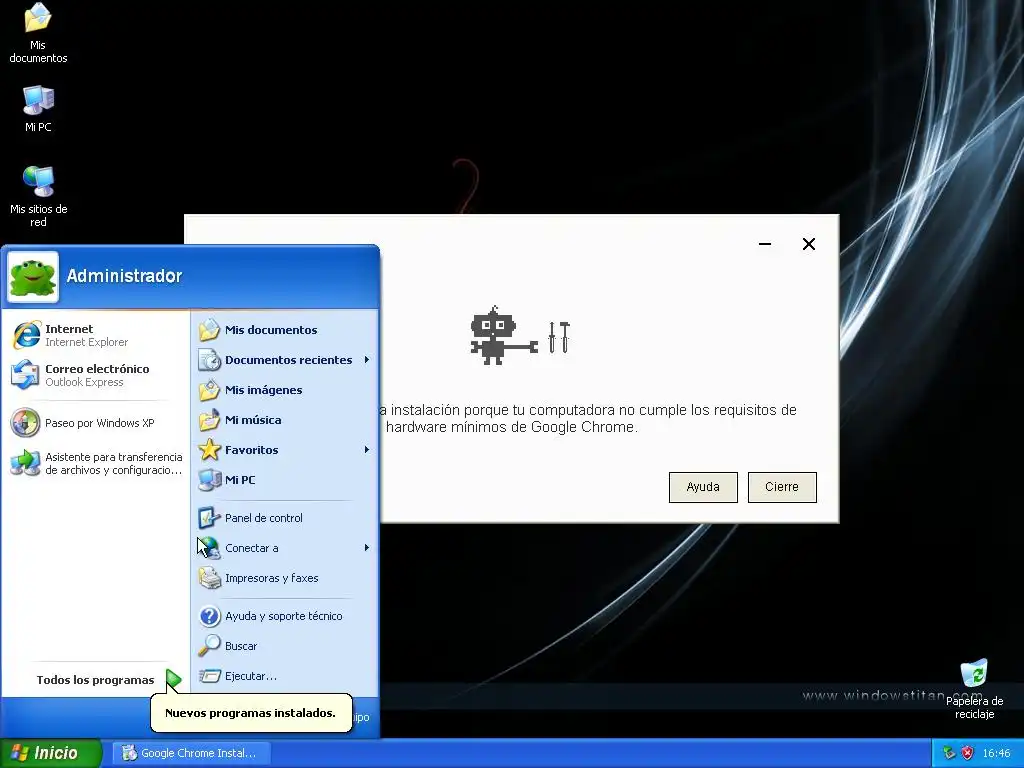
Task: Open Favoritos menu entry
Action: pyautogui.click(x=285, y=450)
